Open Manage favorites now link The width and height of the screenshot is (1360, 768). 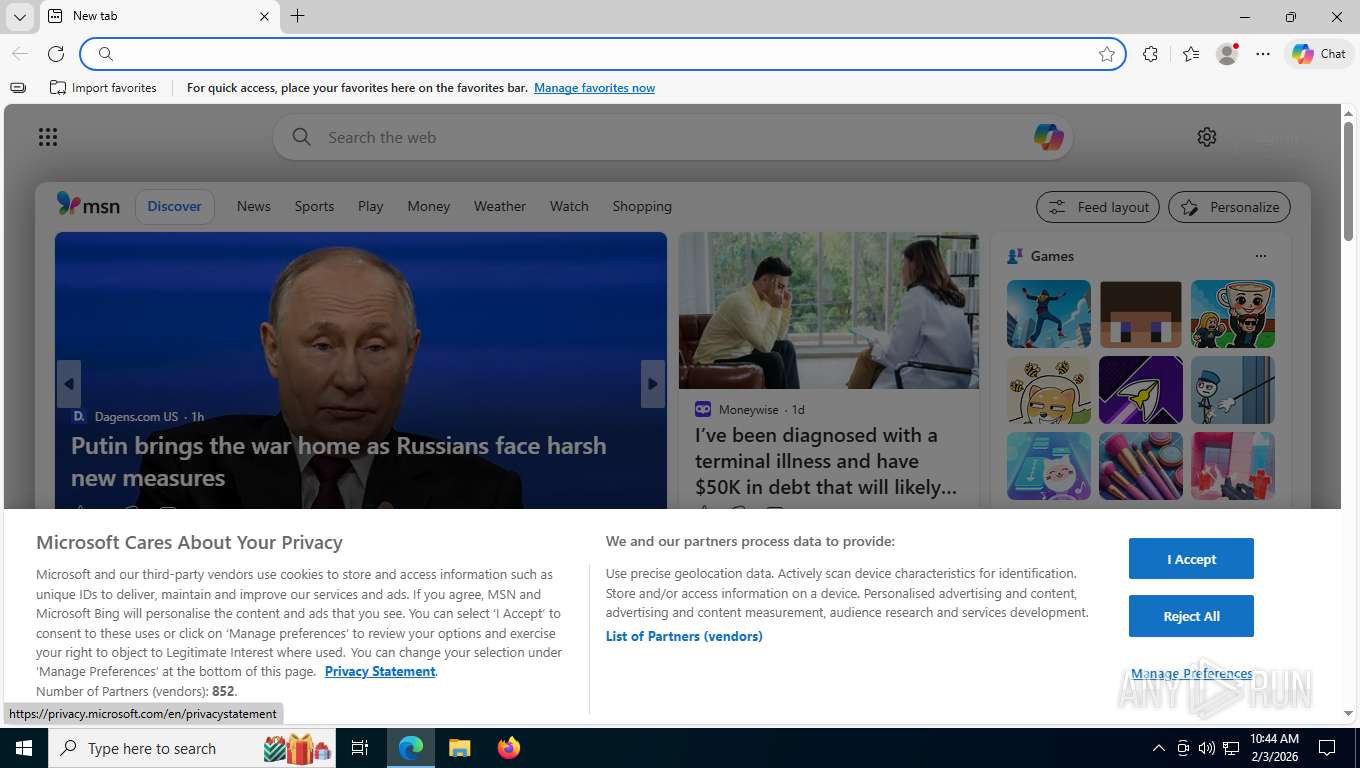click(594, 88)
